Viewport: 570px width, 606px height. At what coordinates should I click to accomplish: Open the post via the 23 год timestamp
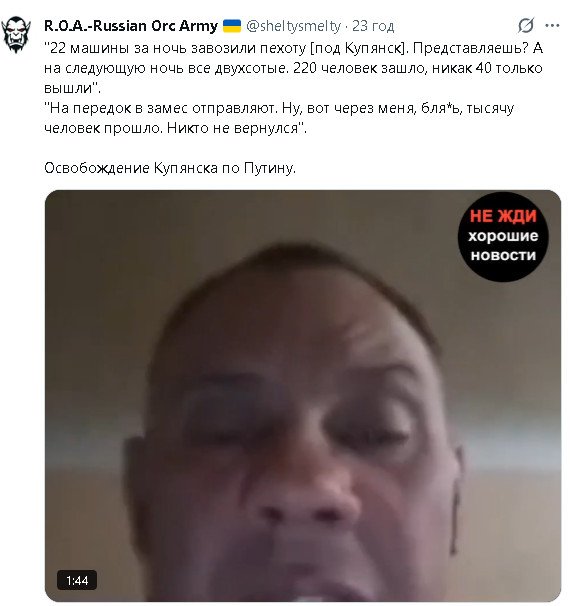[373, 26]
